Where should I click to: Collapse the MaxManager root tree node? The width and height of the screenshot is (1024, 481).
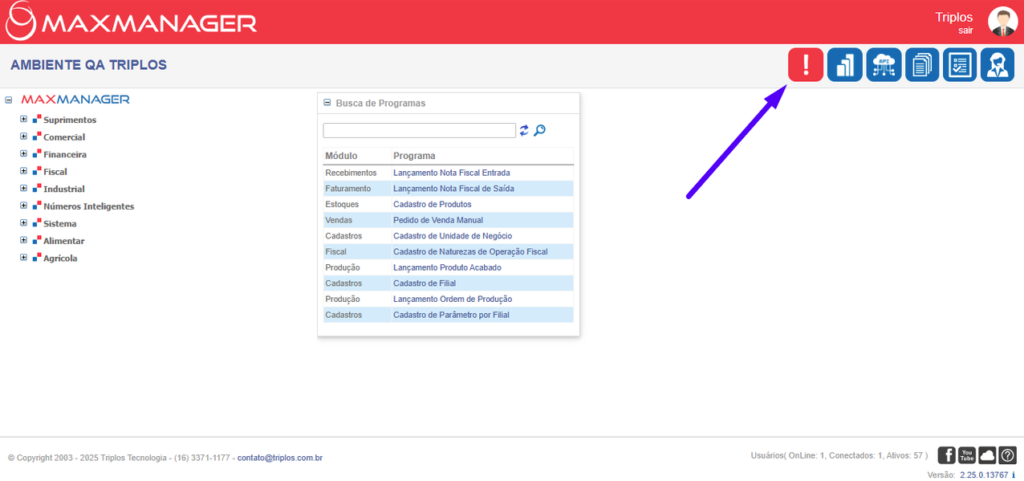(8, 100)
